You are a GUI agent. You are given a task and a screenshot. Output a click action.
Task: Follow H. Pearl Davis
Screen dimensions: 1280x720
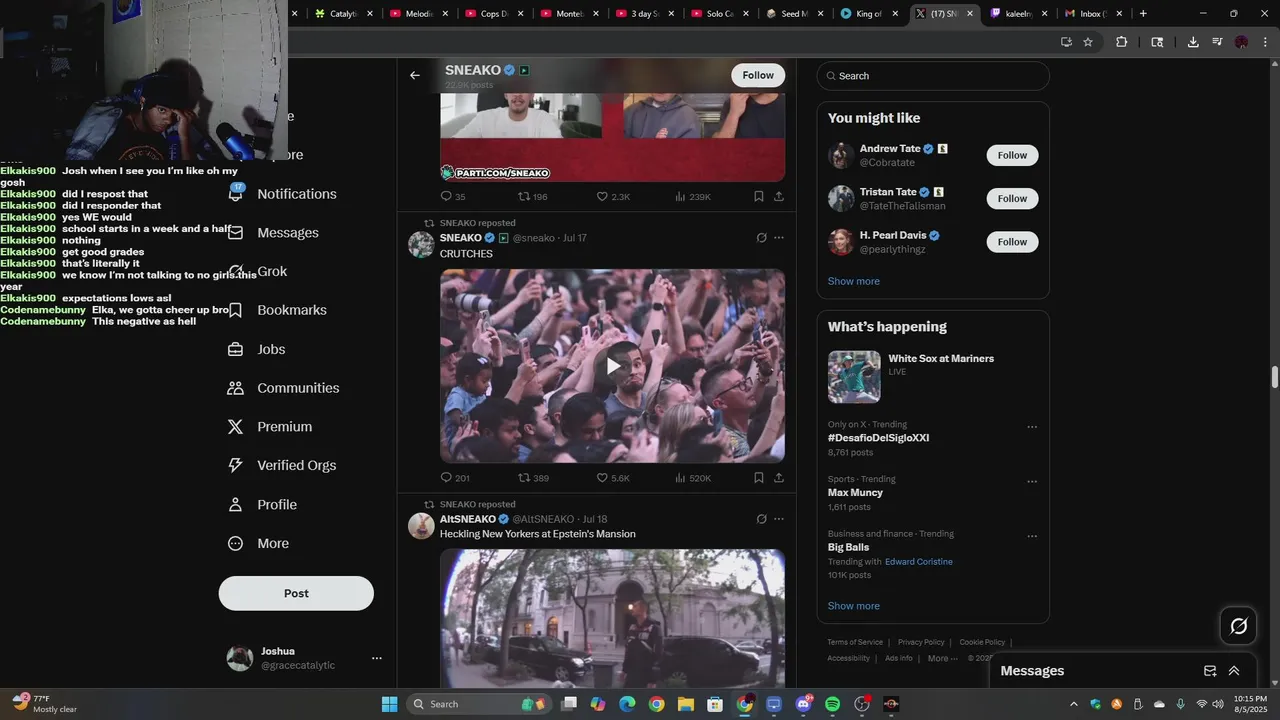pyautogui.click(x=1012, y=242)
